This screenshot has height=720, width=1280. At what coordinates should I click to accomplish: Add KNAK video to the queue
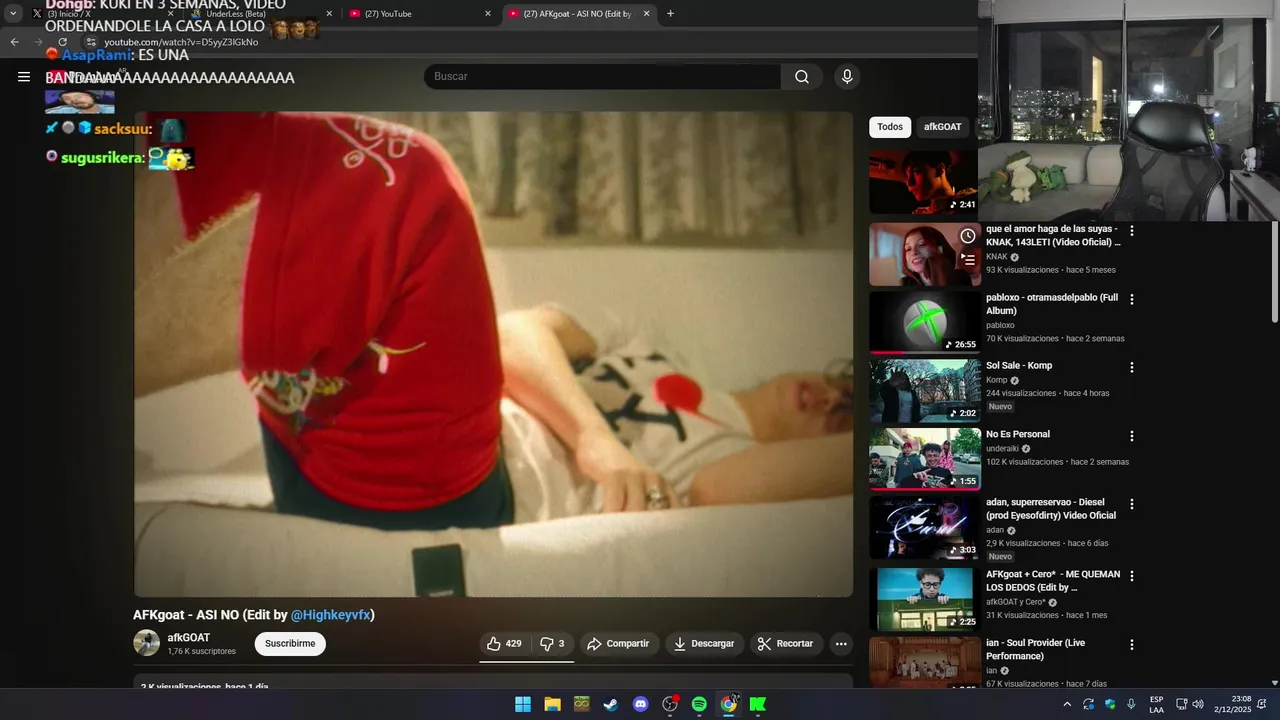[x=968, y=258]
